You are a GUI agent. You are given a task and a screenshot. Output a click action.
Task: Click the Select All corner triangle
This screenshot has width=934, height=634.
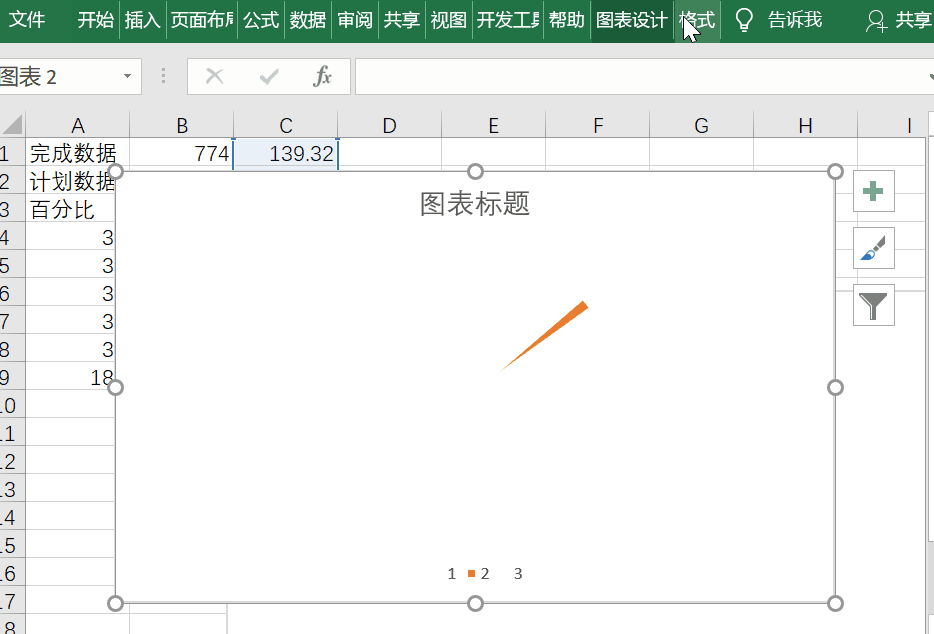[13, 125]
